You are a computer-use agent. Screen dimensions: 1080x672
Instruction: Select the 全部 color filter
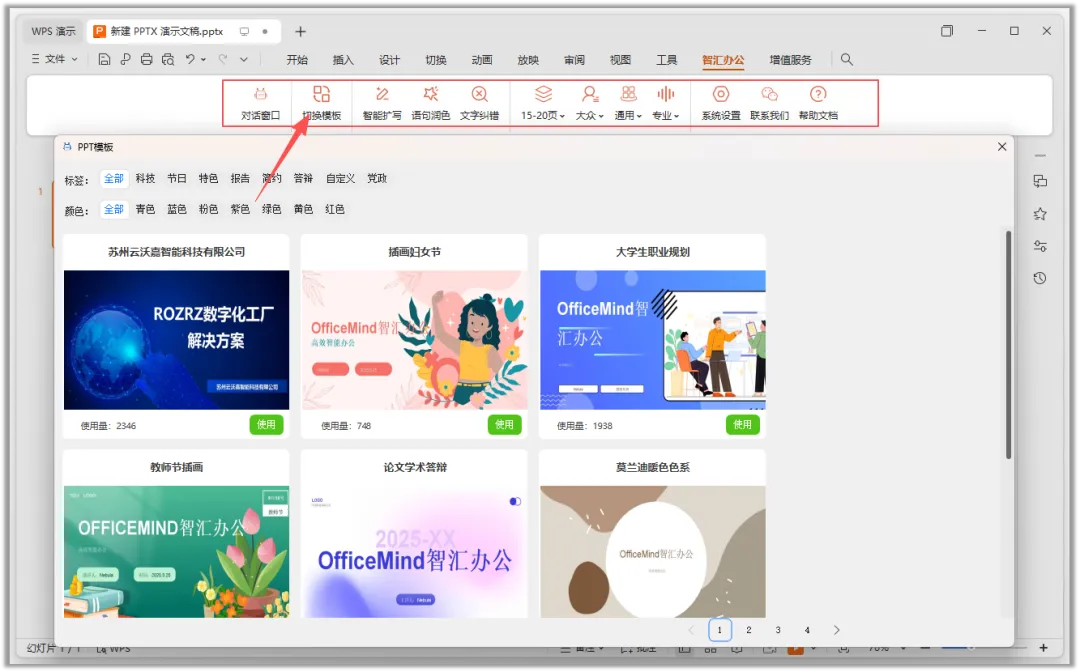[114, 209]
